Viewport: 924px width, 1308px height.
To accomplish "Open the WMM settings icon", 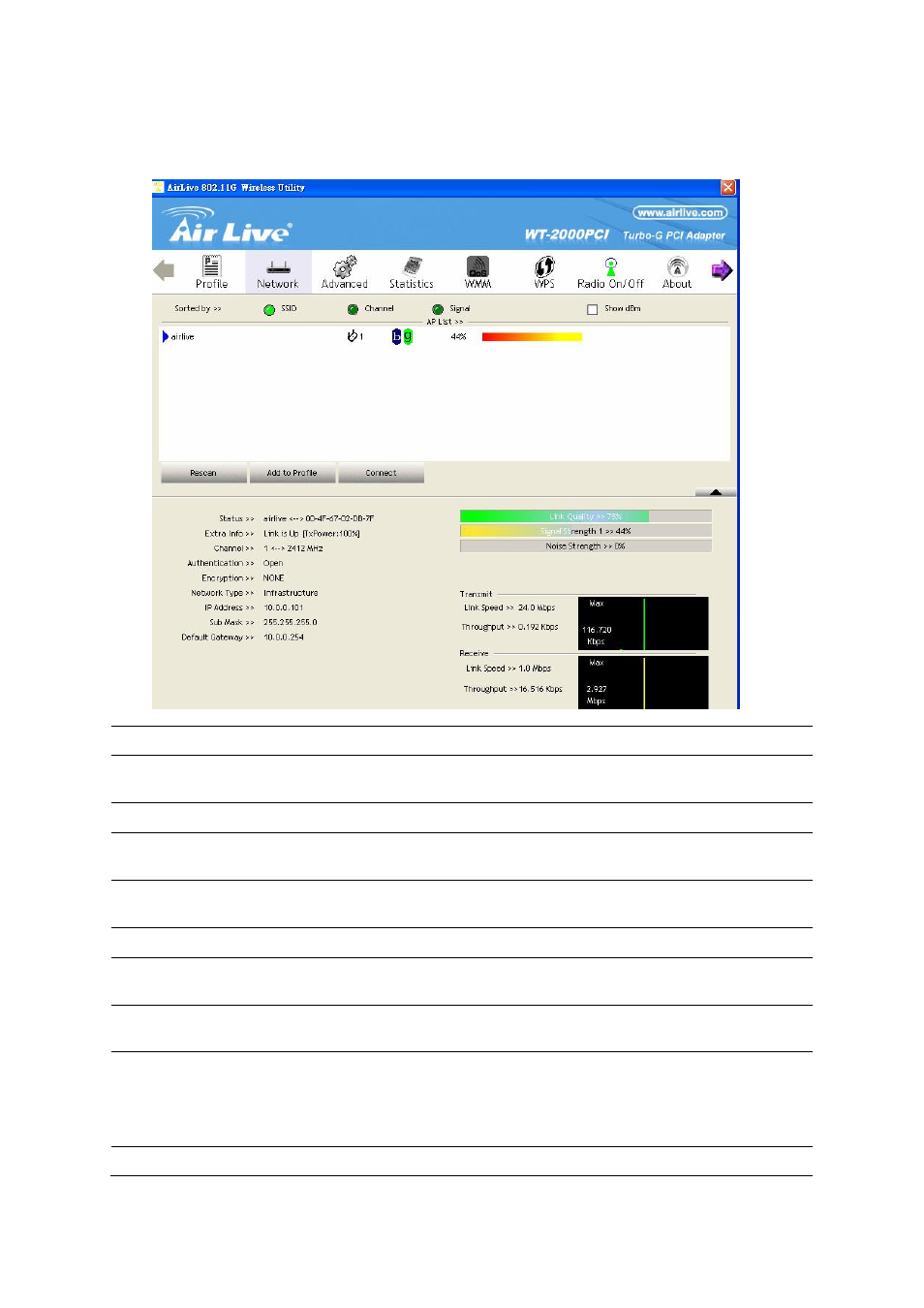I will pos(478,271).
